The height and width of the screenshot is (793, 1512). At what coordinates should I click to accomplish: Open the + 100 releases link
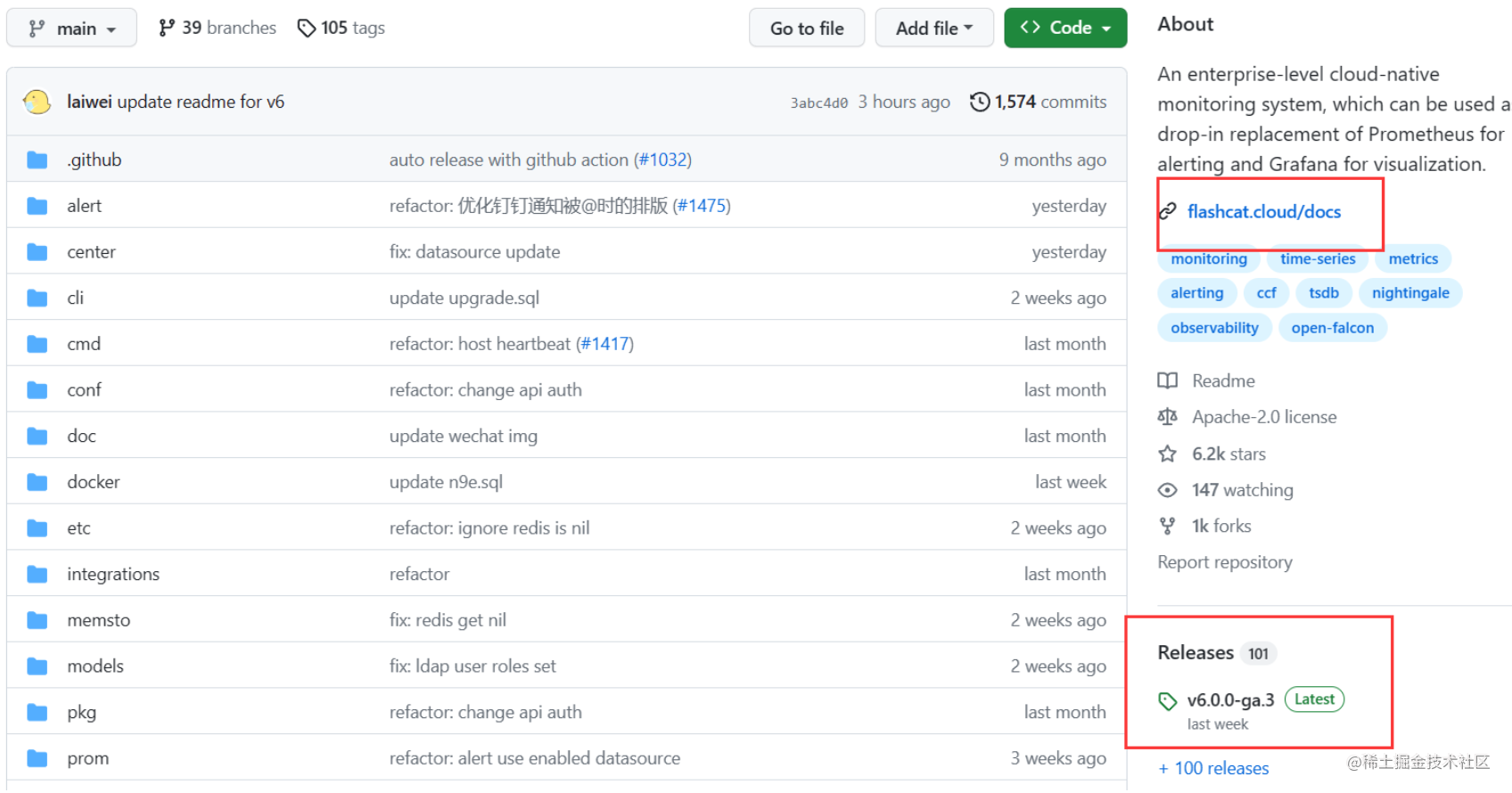click(x=1213, y=768)
